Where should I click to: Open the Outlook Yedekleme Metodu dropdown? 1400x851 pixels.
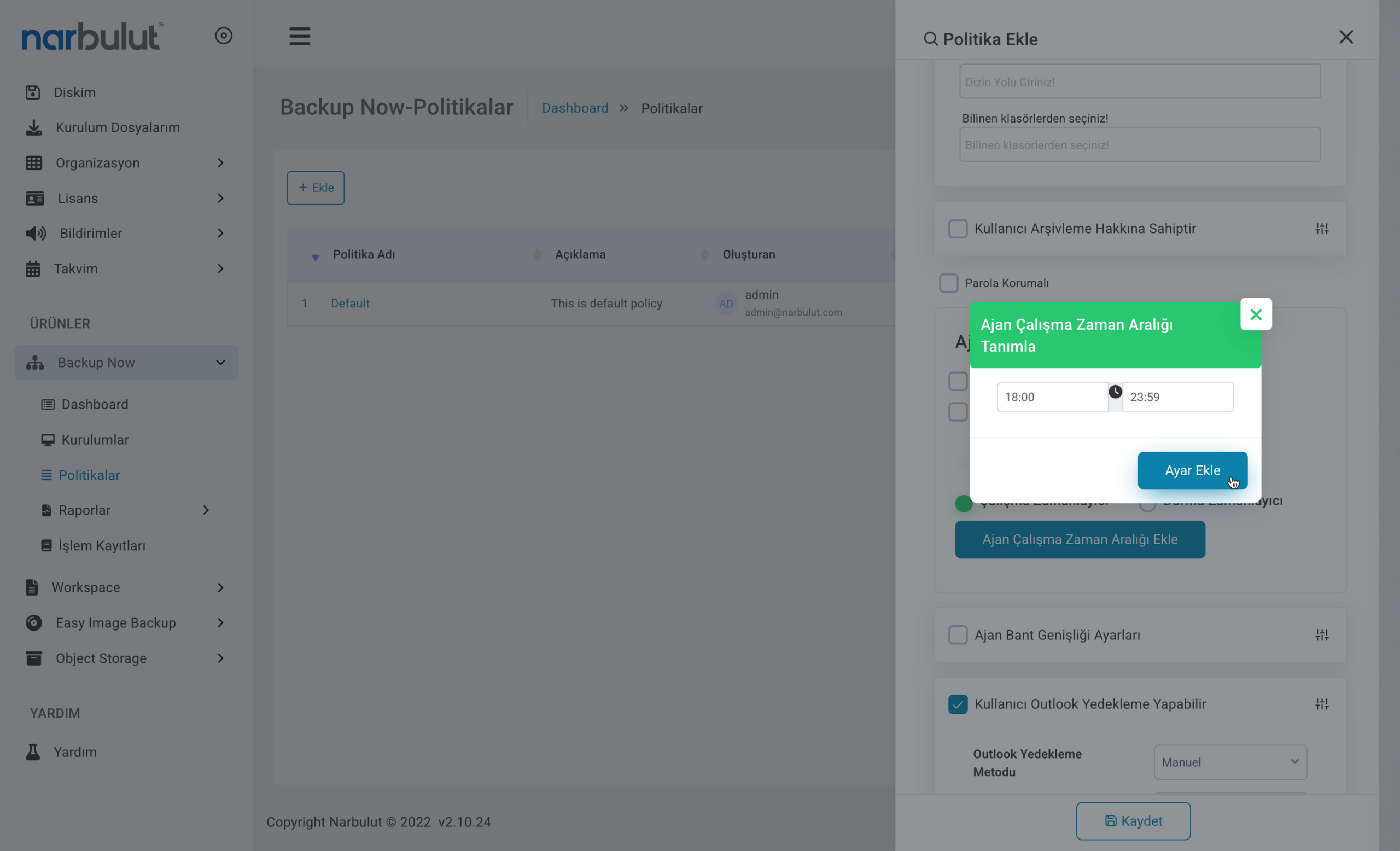(1230, 762)
